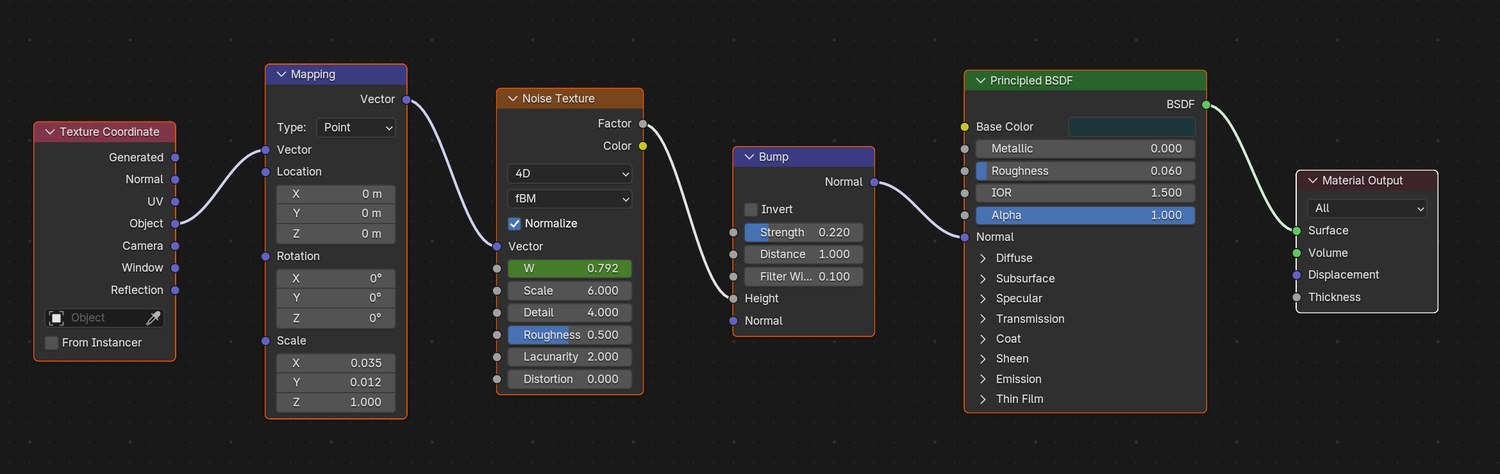Click the Mapping Scale Y field 0.012

pos(336,382)
